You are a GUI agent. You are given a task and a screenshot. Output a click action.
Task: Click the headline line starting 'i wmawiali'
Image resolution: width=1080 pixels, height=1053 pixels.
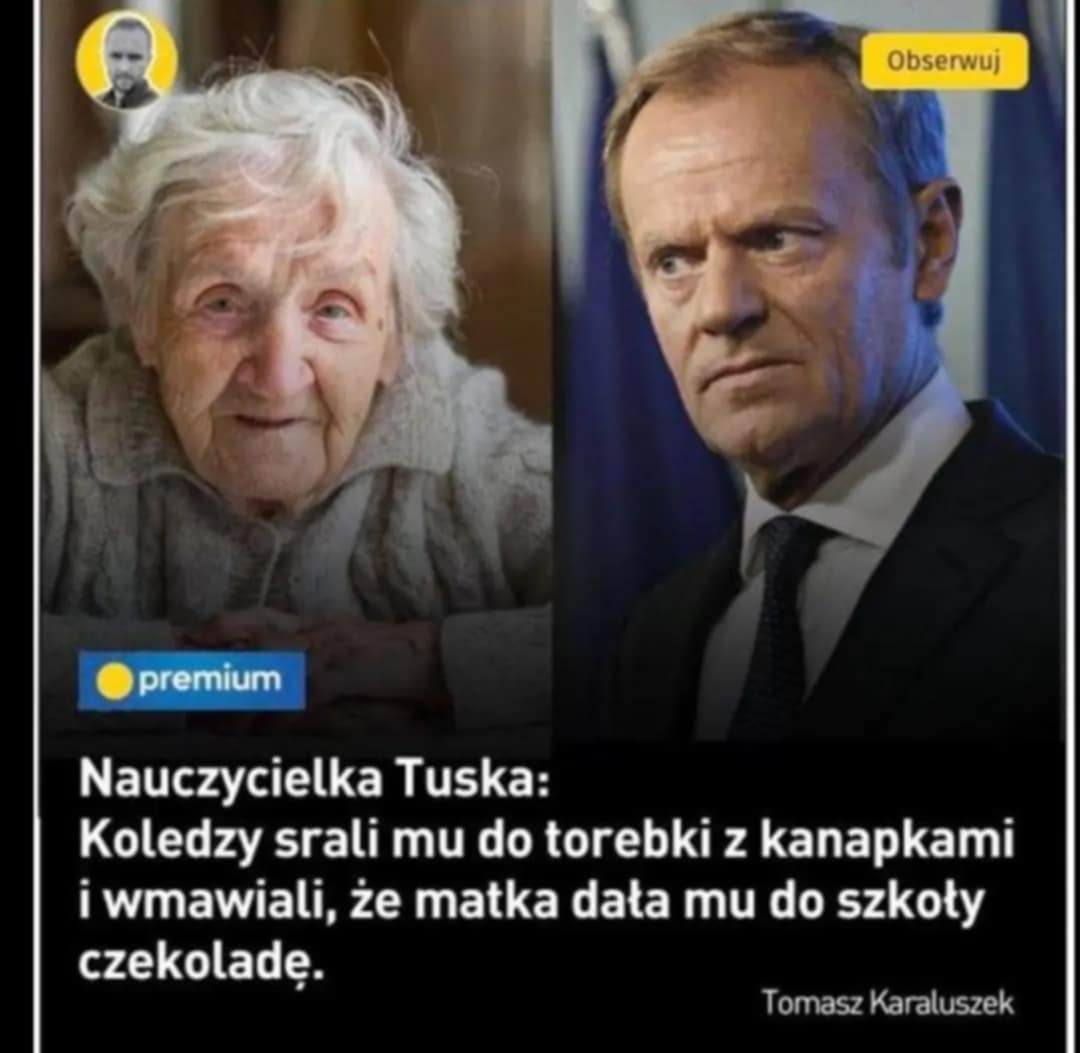pyautogui.click(x=532, y=902)
